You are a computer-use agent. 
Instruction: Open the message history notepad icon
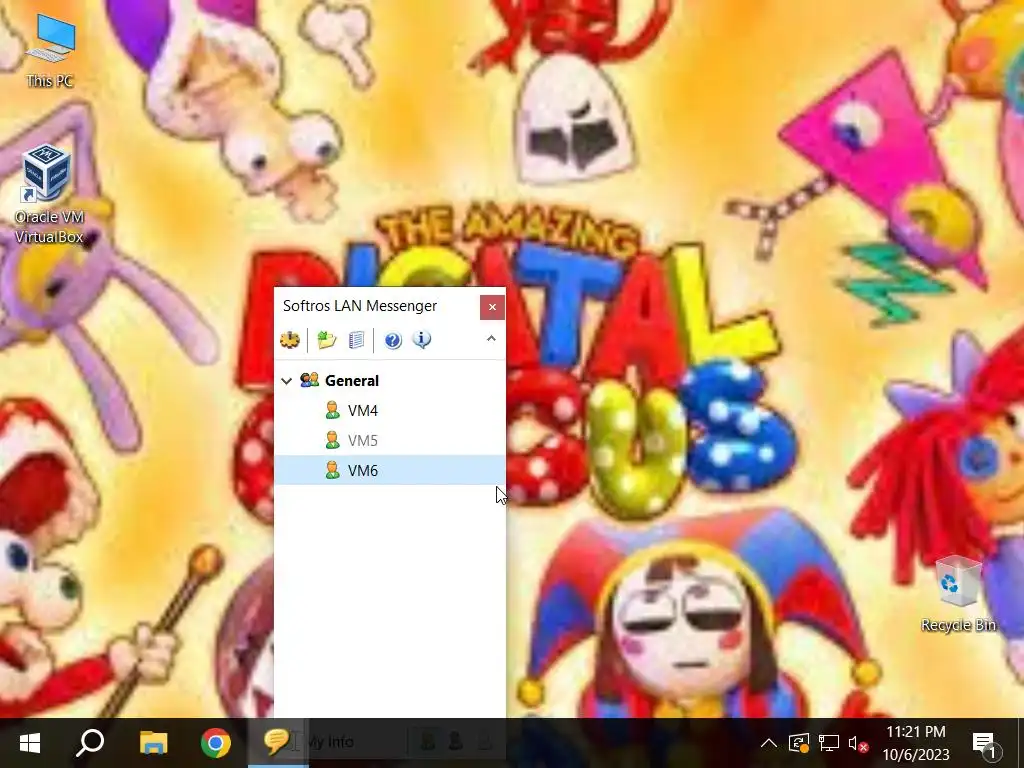357,340
